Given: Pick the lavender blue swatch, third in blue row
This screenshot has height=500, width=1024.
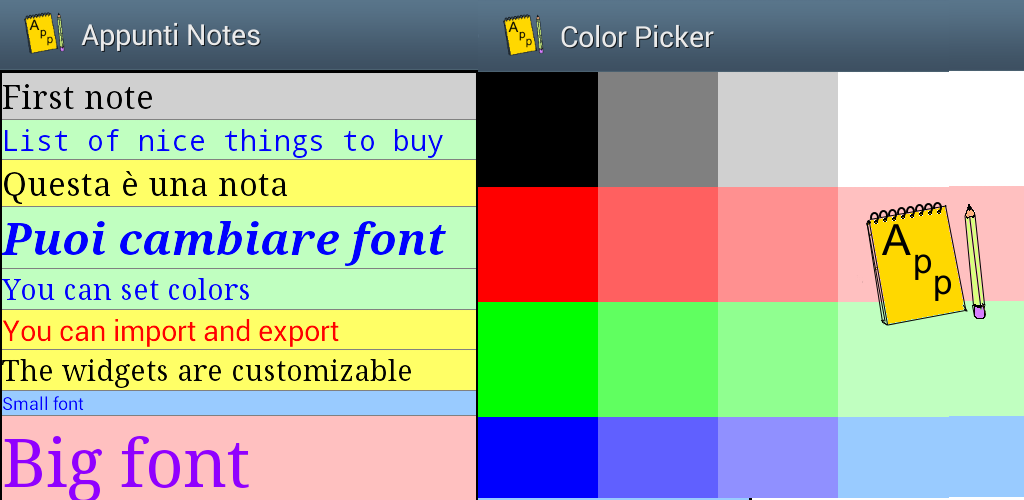Looking at the screenshot, I should [x=778, y=457].
